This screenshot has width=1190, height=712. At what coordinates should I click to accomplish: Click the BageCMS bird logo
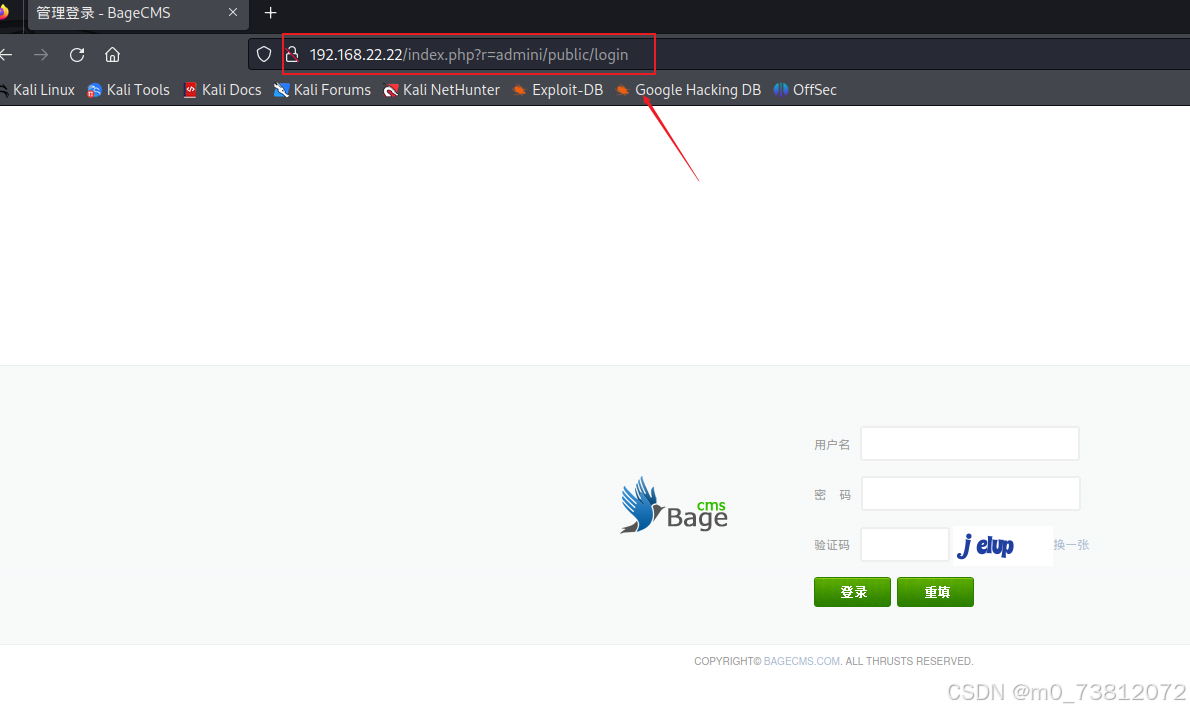tap(674, 506)
